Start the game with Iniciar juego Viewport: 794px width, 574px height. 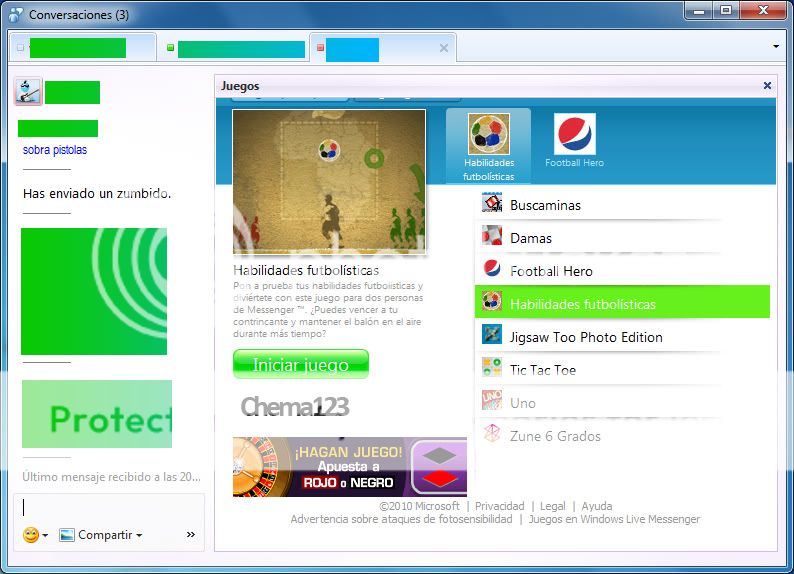click(301, 364)
